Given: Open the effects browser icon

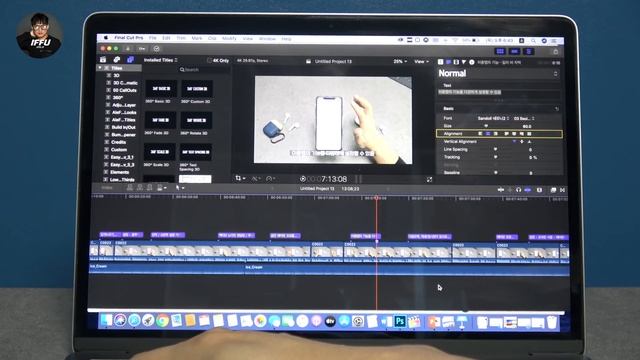Looking at the screenshot, I should point(553,190).
